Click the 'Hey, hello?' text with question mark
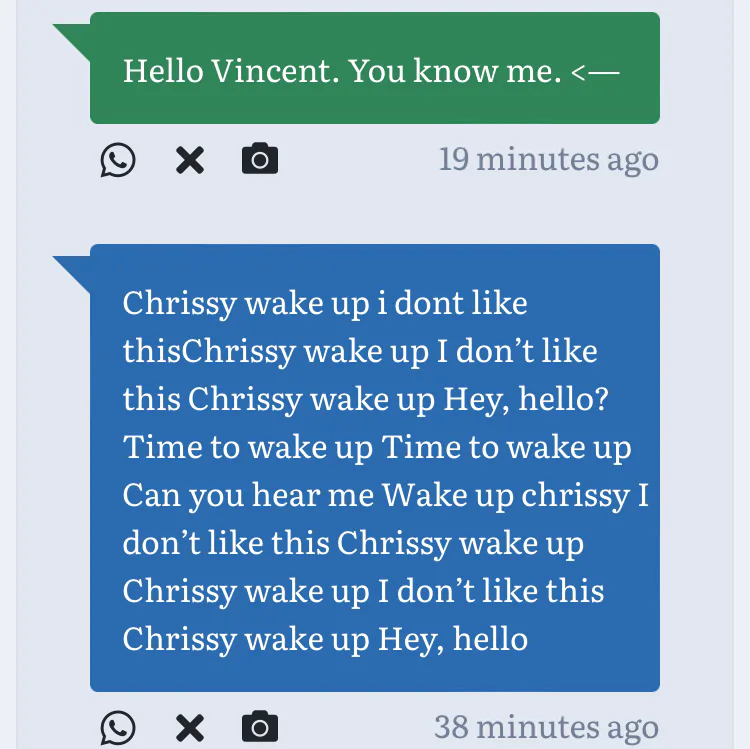Image resolution: width=750 pixels, height=749 pixels. [x=528, y=399]
